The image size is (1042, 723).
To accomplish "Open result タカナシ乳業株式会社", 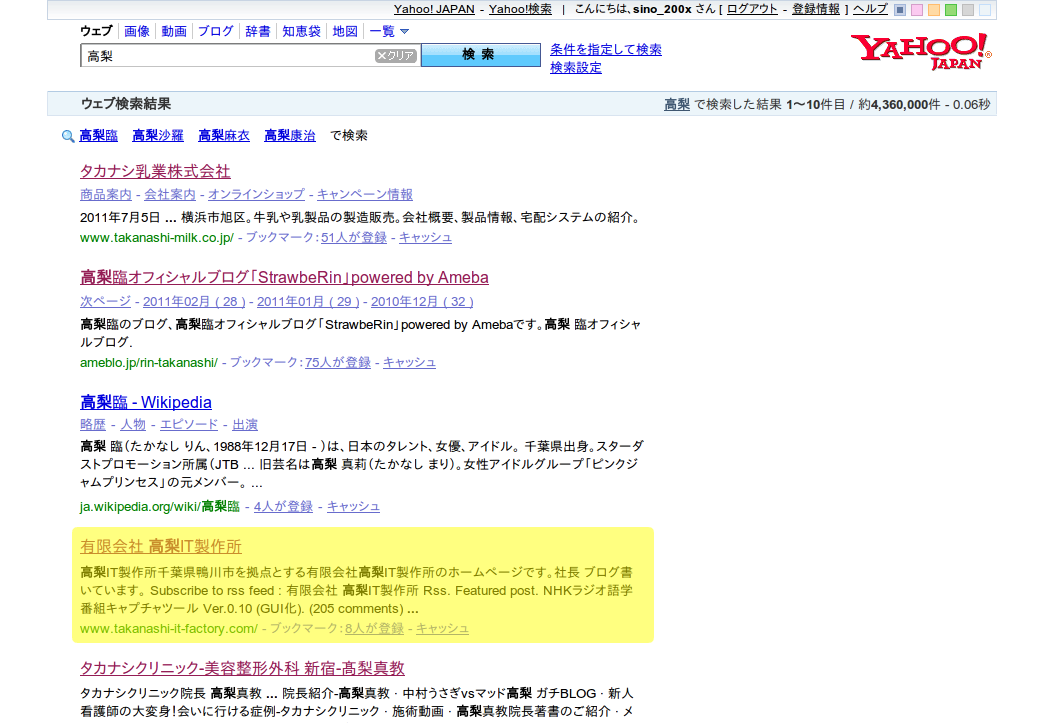I will 155,171.
